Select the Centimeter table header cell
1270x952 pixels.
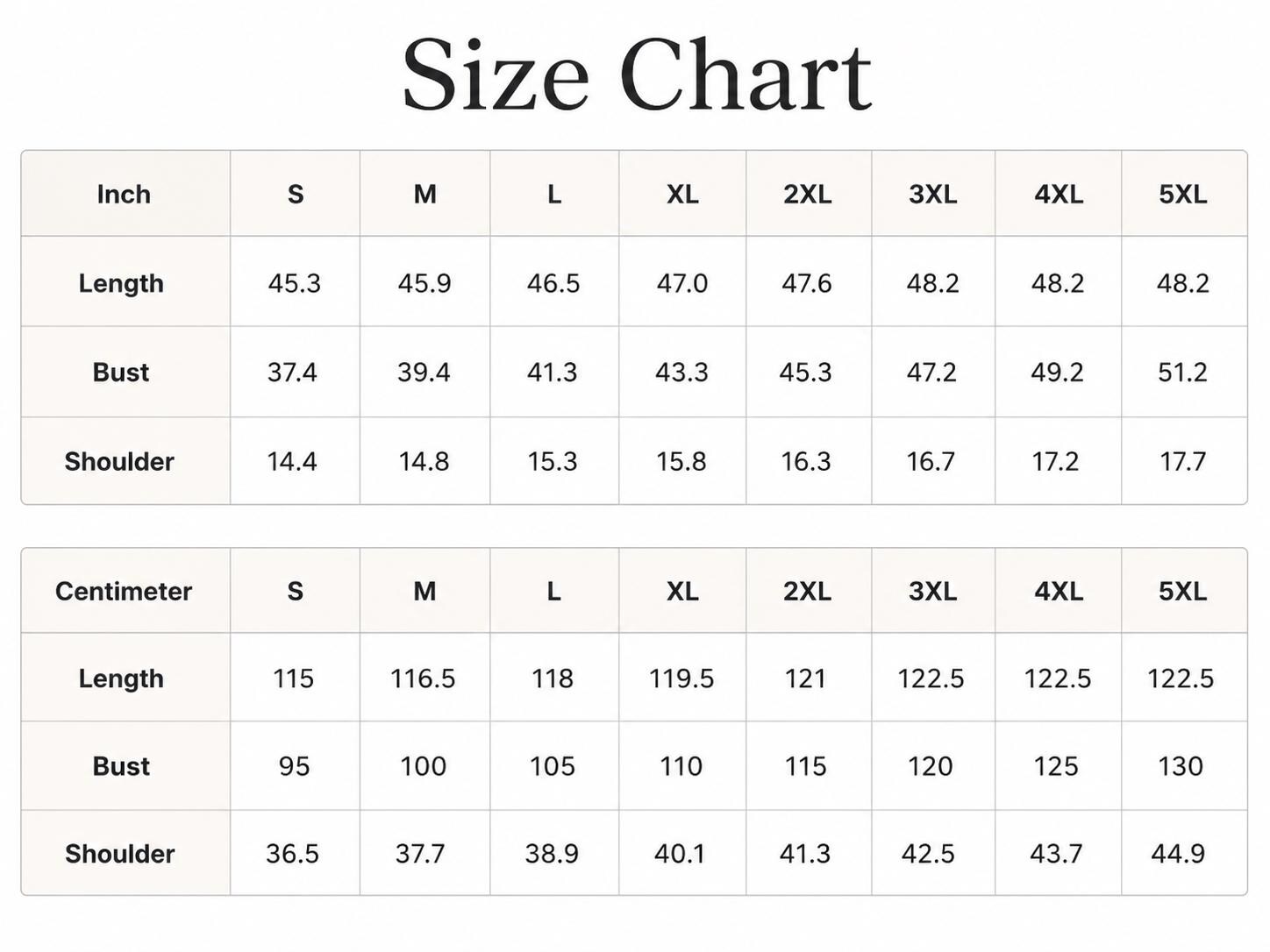click(x=124, y=591)
